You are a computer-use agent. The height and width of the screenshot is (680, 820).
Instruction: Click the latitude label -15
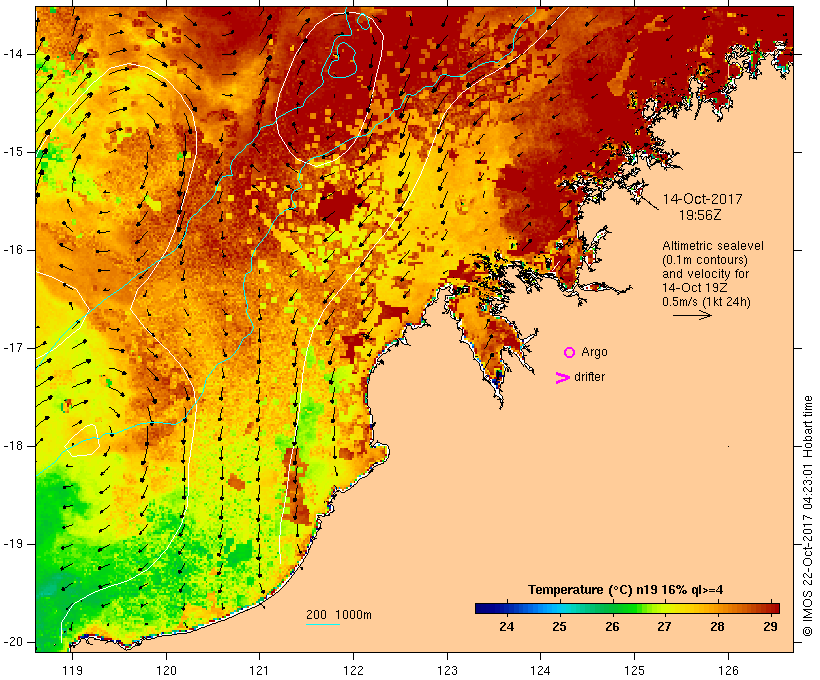pyautogui.click(x=13, y=152)
